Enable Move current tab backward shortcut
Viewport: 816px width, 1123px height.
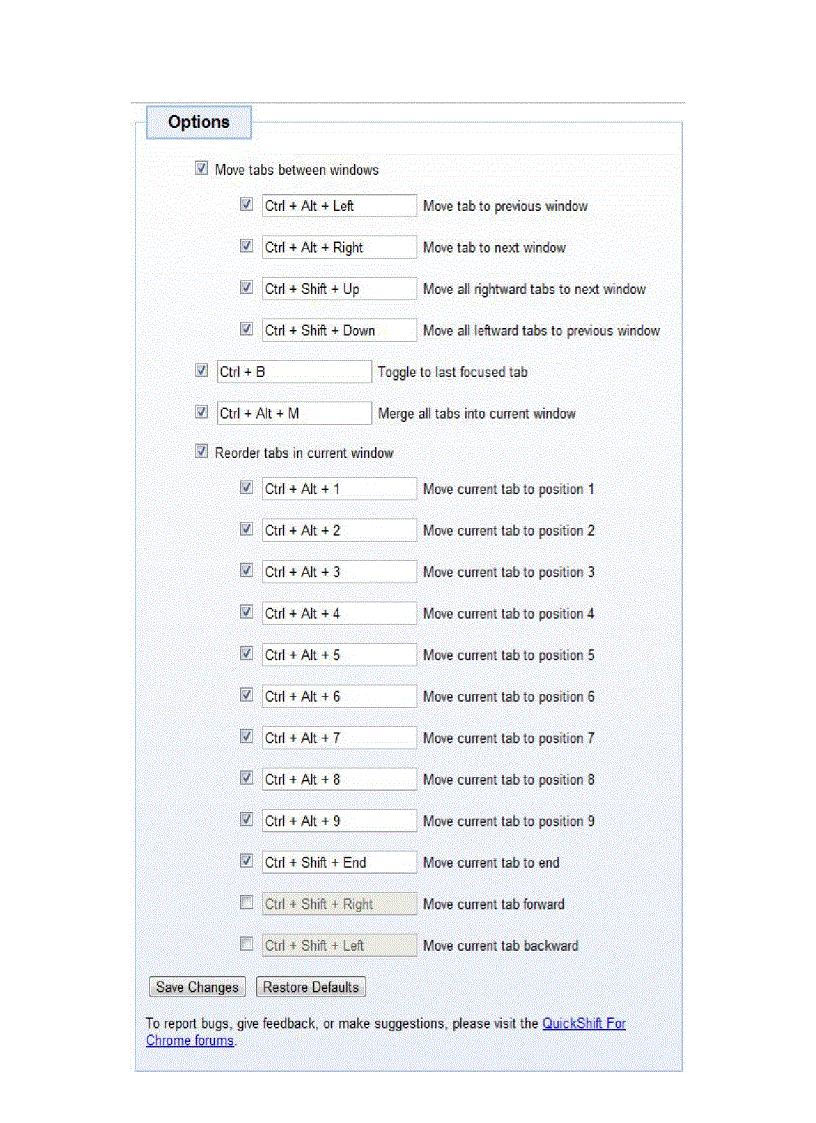(246, 943)
